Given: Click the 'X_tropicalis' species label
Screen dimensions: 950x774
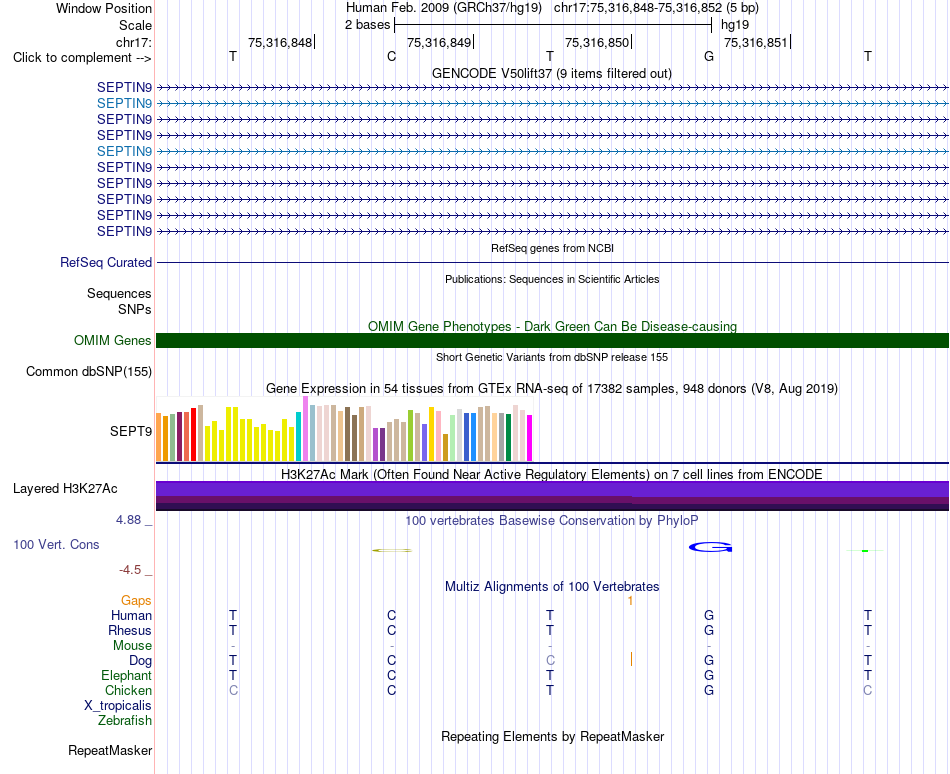Looking at the screenshot, I should (x=118, y=706).
